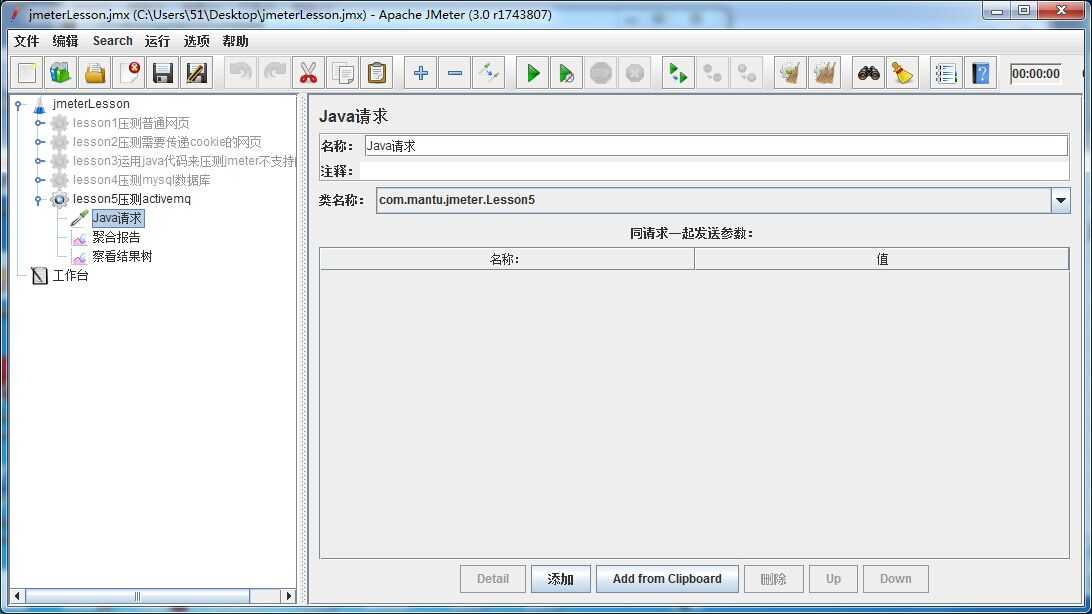1092x614 pixels.
Task: Open the 类名称 class dropdown arrow
Action: click(x=1061, y=200)
